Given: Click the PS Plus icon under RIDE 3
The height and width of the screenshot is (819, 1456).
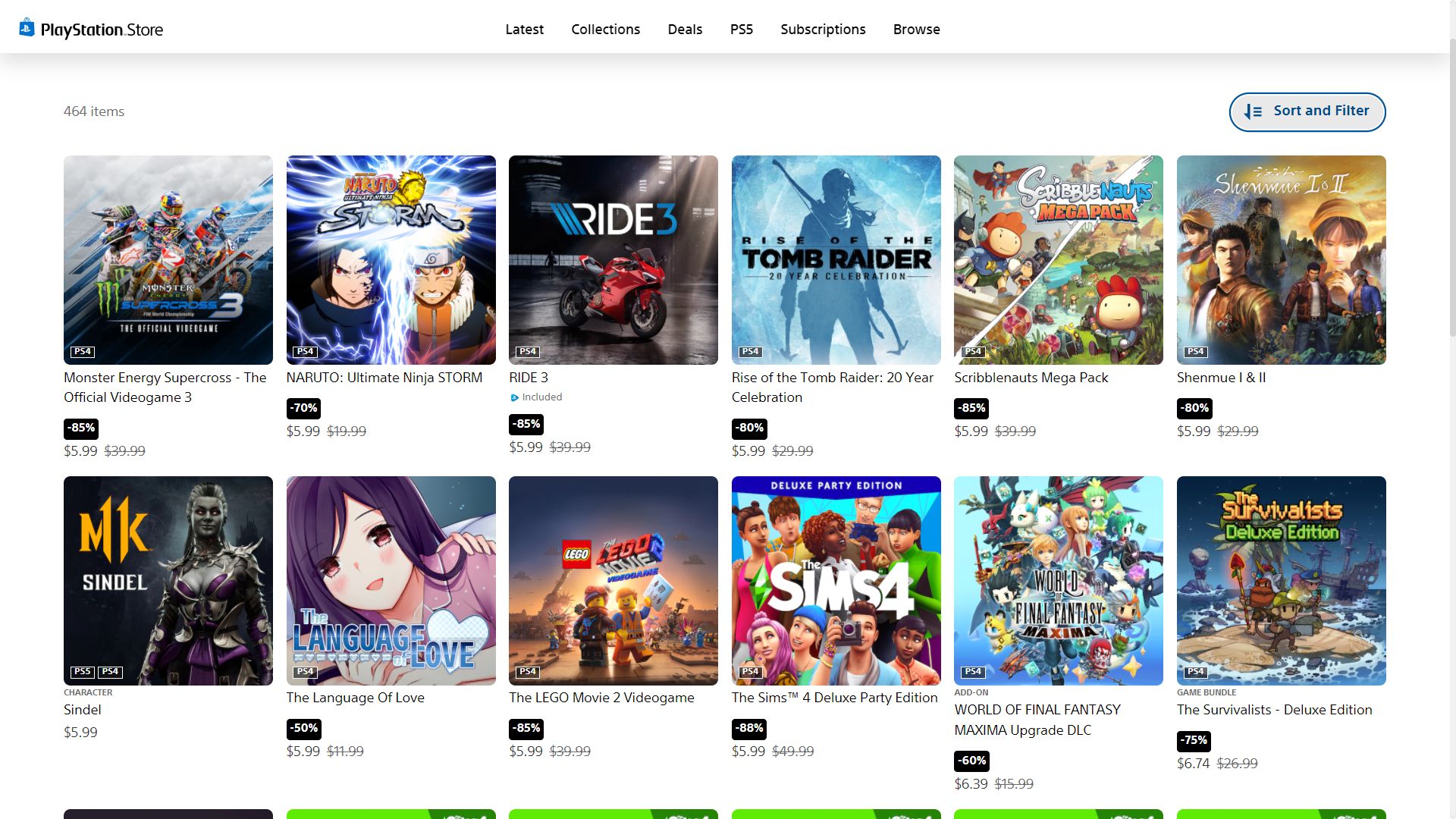Looking at the screenshot, I should pos(514,397).
